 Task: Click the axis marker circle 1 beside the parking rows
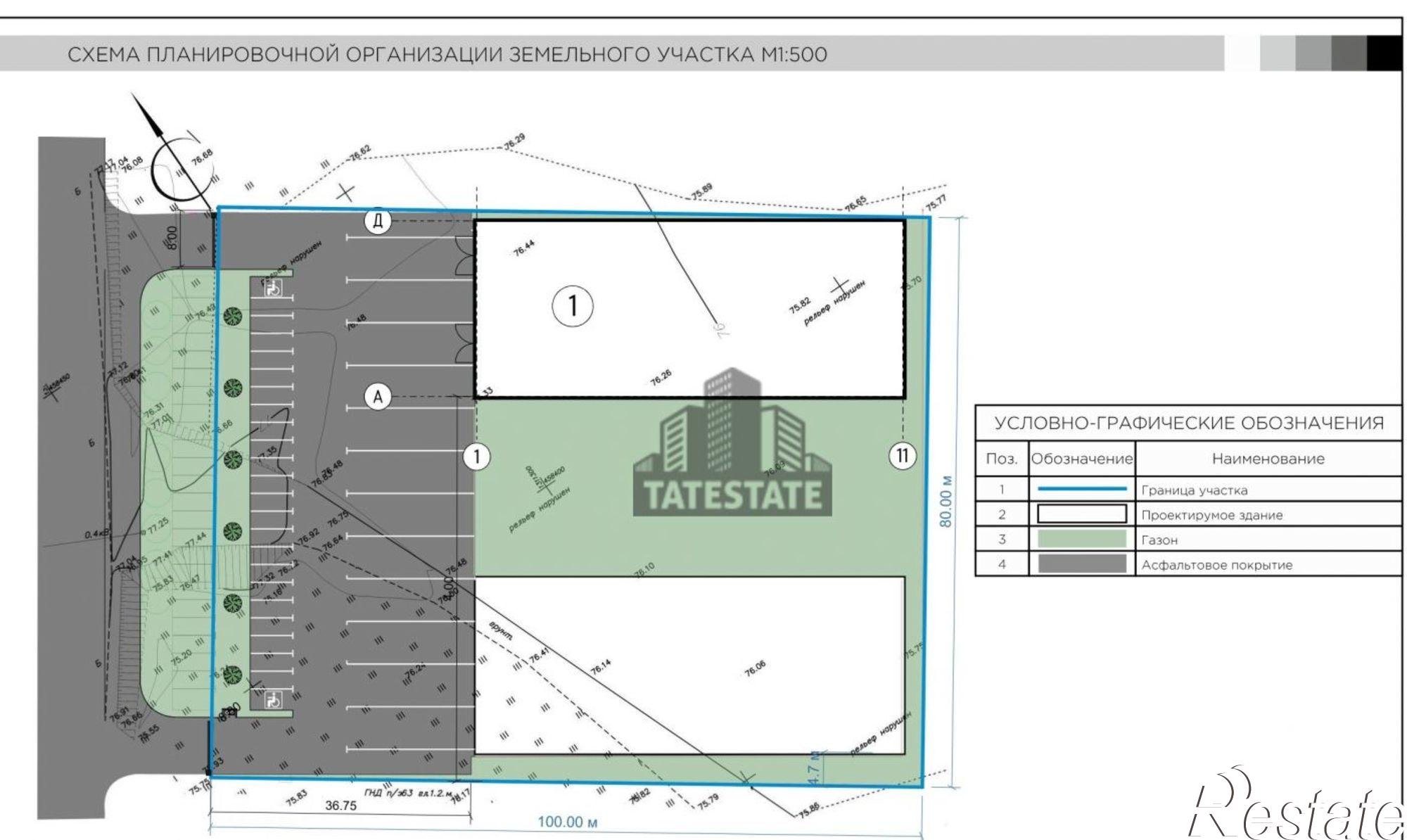click(476, 457)
